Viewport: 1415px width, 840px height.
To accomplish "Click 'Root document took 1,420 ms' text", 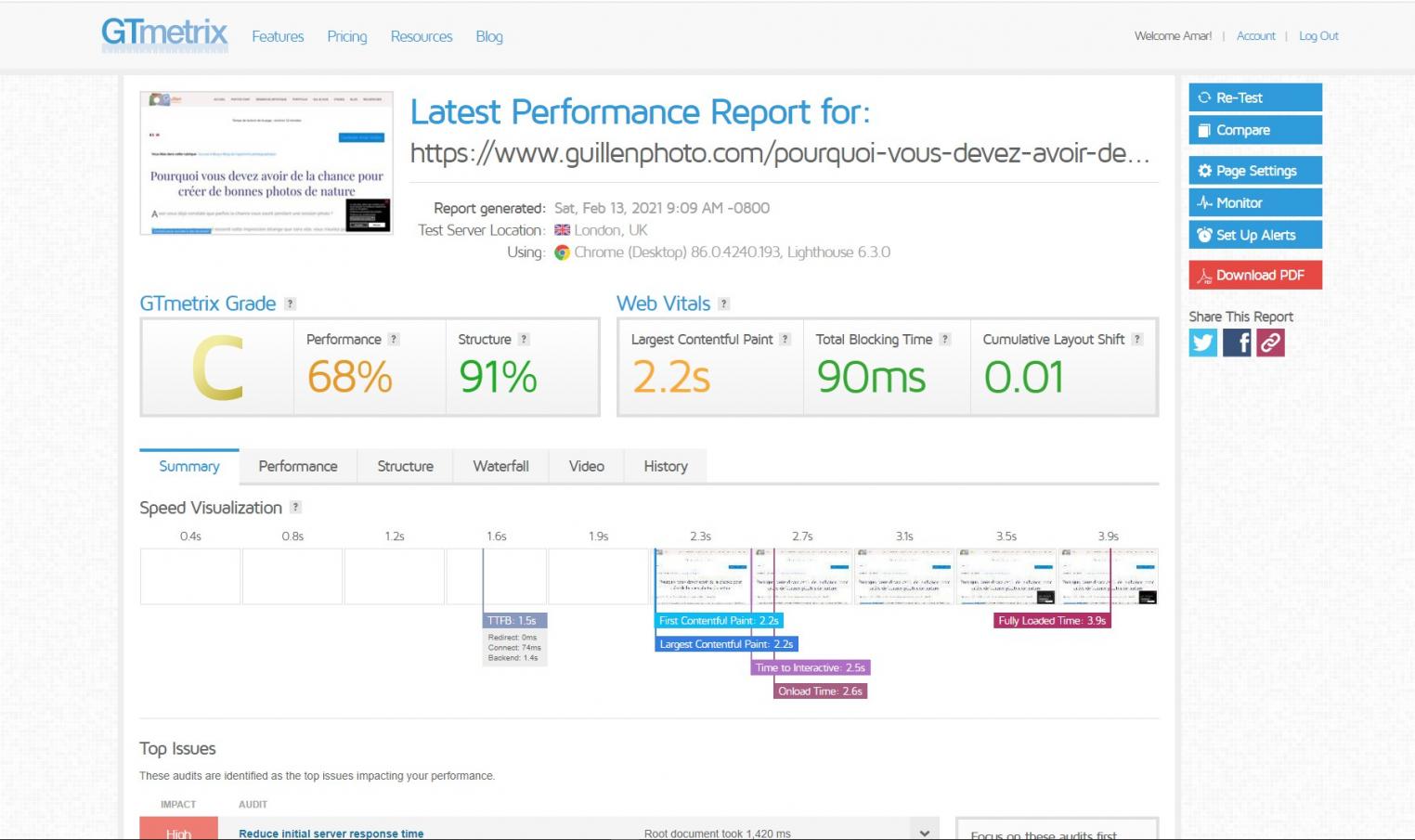I will click(x=718, y=834).
